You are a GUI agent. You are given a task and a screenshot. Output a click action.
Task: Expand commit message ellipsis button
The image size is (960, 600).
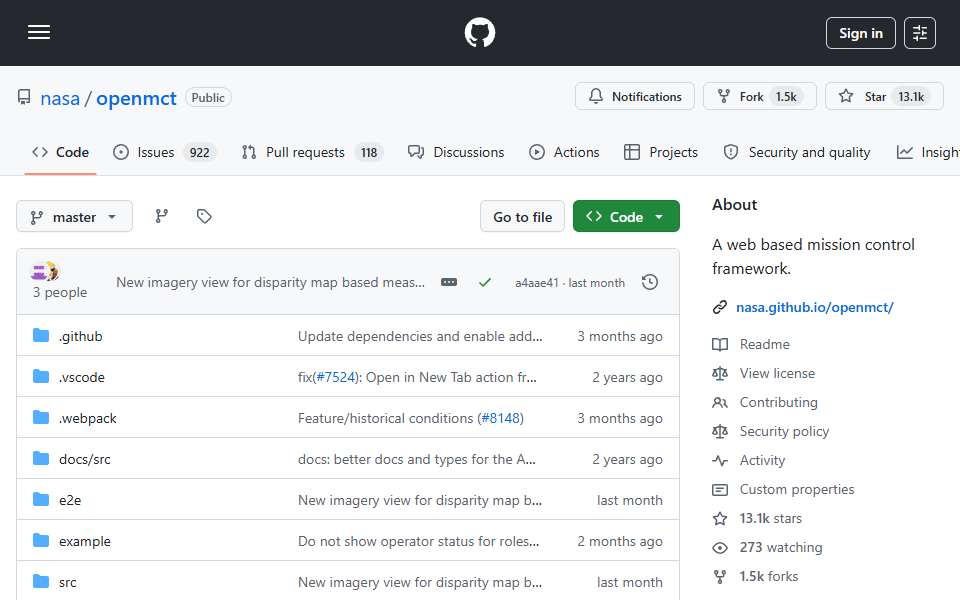[x=449, y=282]
